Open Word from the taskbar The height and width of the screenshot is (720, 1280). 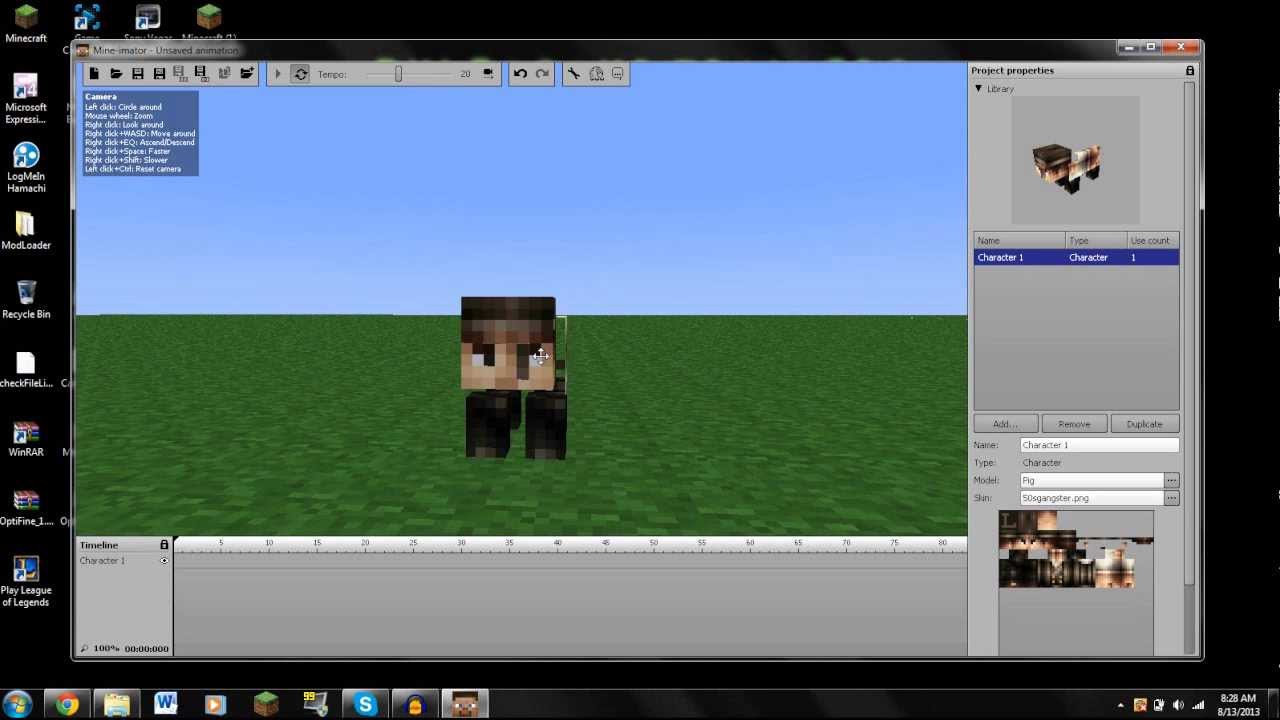pos(166,704)
